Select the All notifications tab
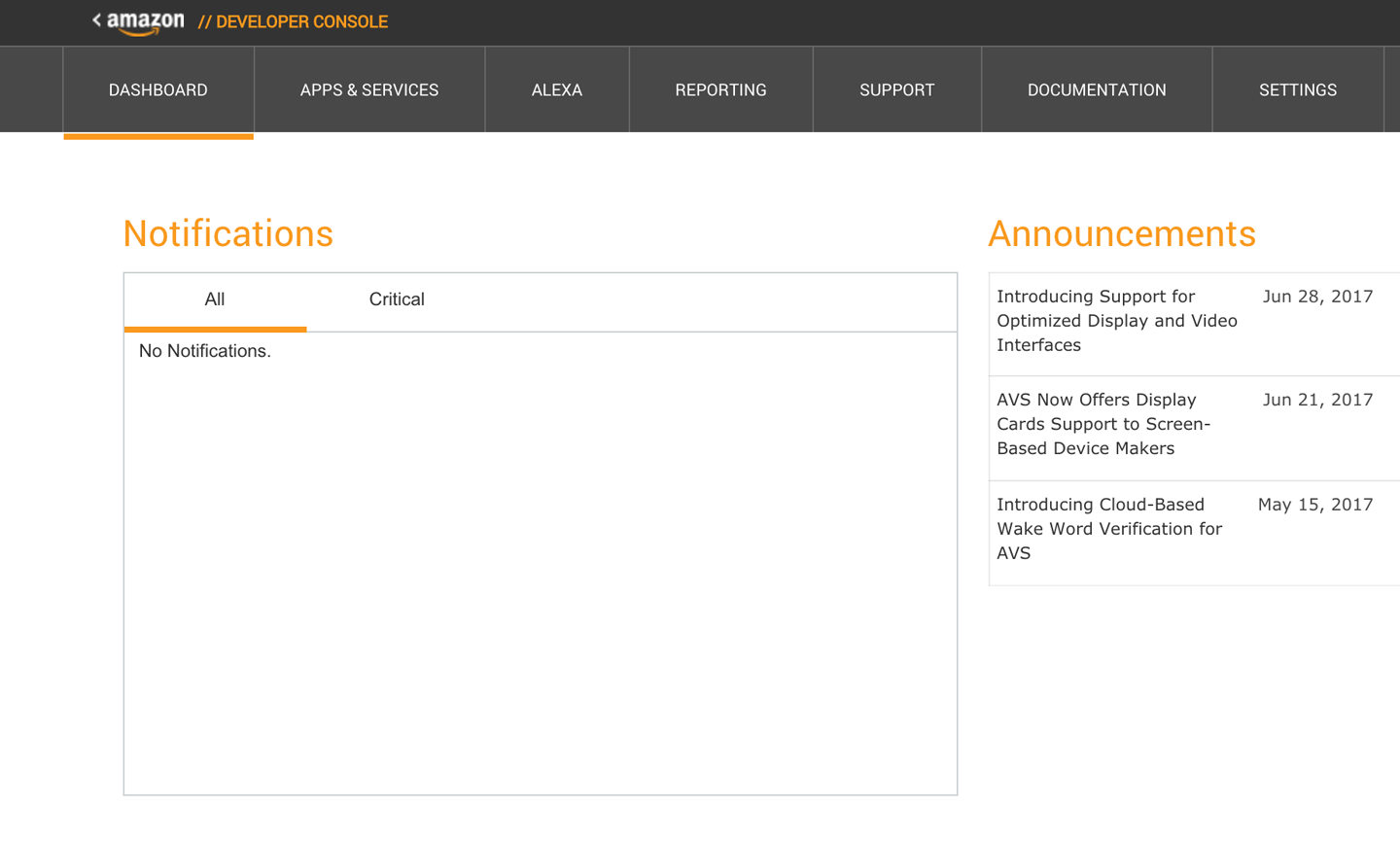The width and height of the screenshot is (1400, 843). 215,299
